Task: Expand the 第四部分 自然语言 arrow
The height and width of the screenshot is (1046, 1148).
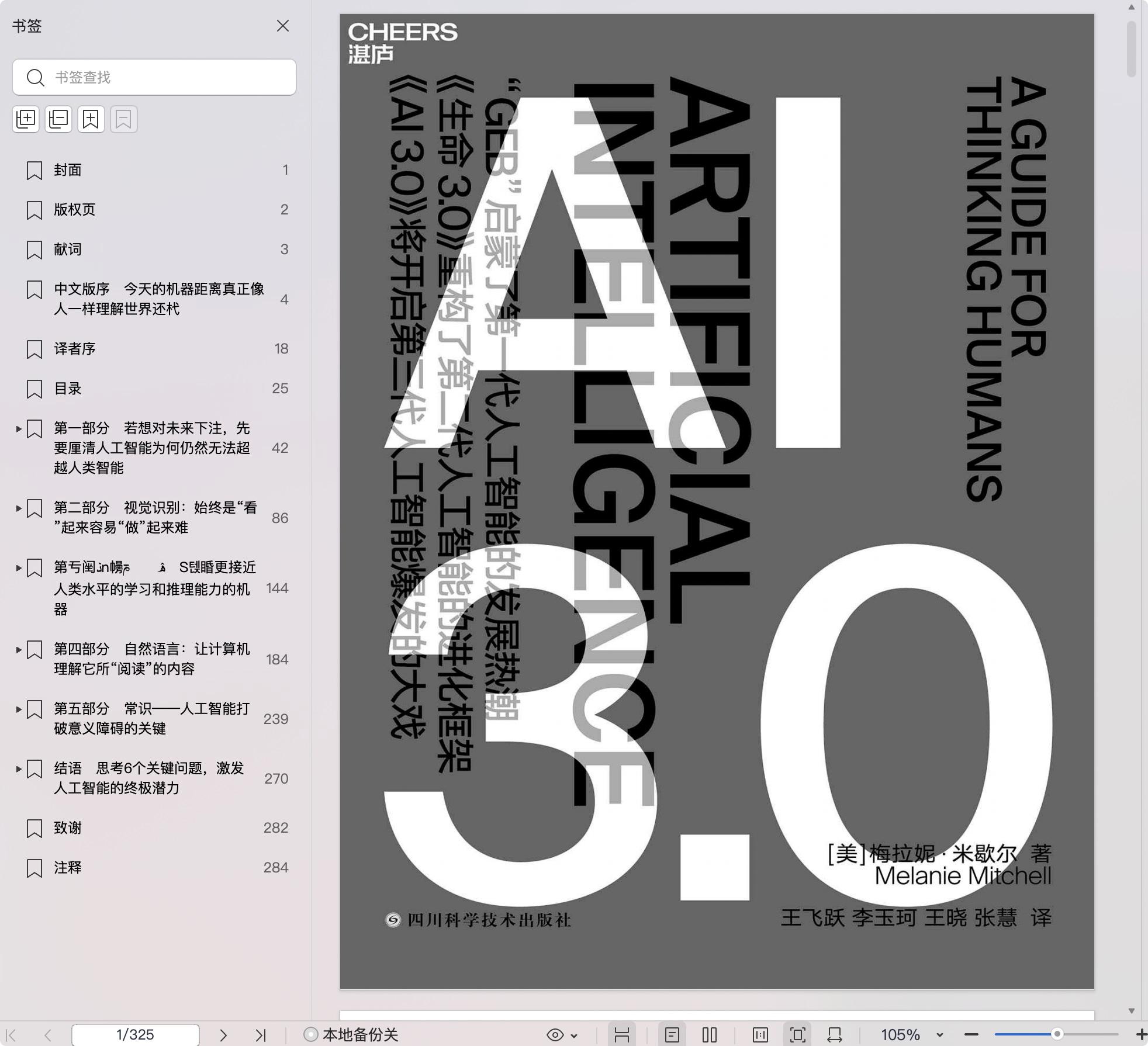Action: pyautogui.click(x=19, y=650)
